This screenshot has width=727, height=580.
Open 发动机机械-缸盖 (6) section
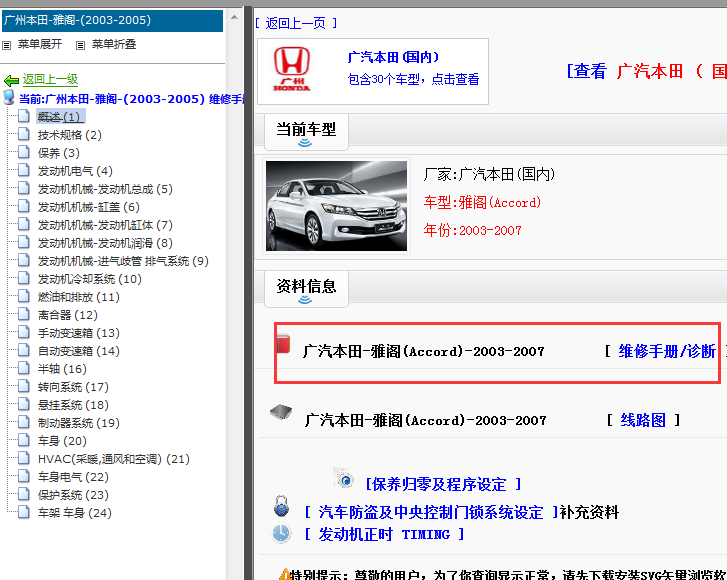89,207
